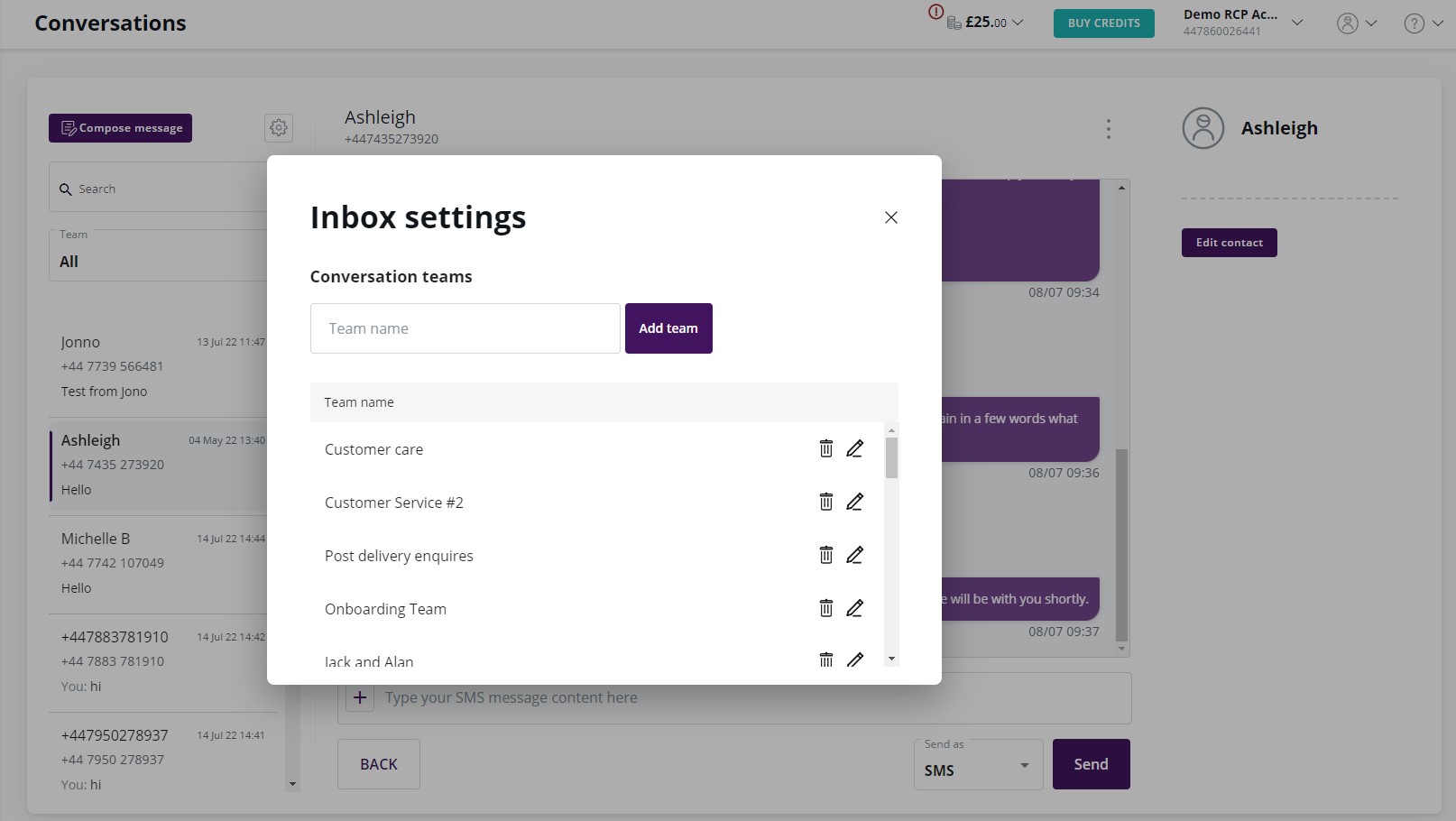The height and width of the screenshot is (821, 1456).
Task: Open the user profile menu
Action: [x=1348, y=23]
